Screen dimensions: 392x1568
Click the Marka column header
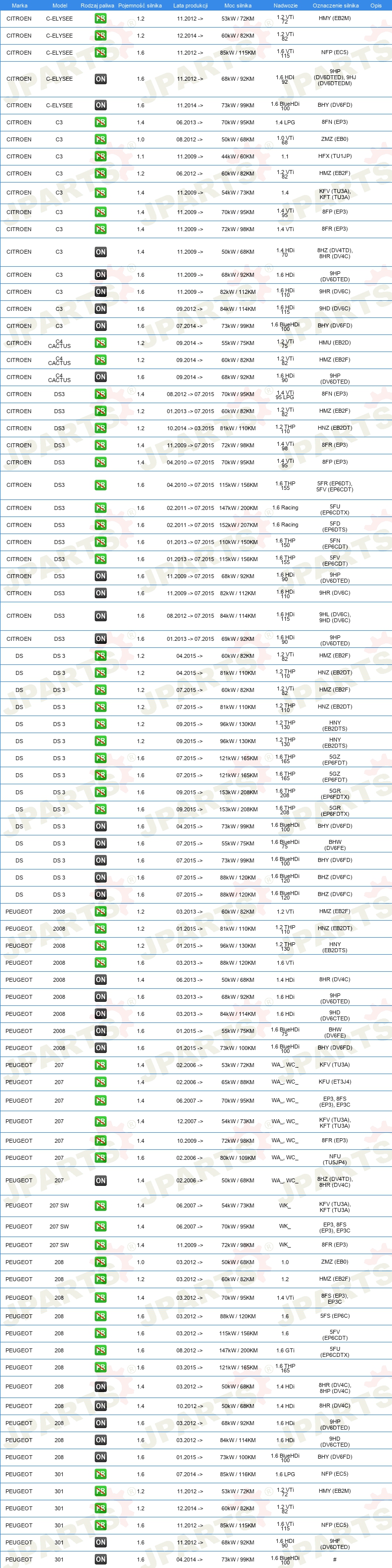(20, 6)
